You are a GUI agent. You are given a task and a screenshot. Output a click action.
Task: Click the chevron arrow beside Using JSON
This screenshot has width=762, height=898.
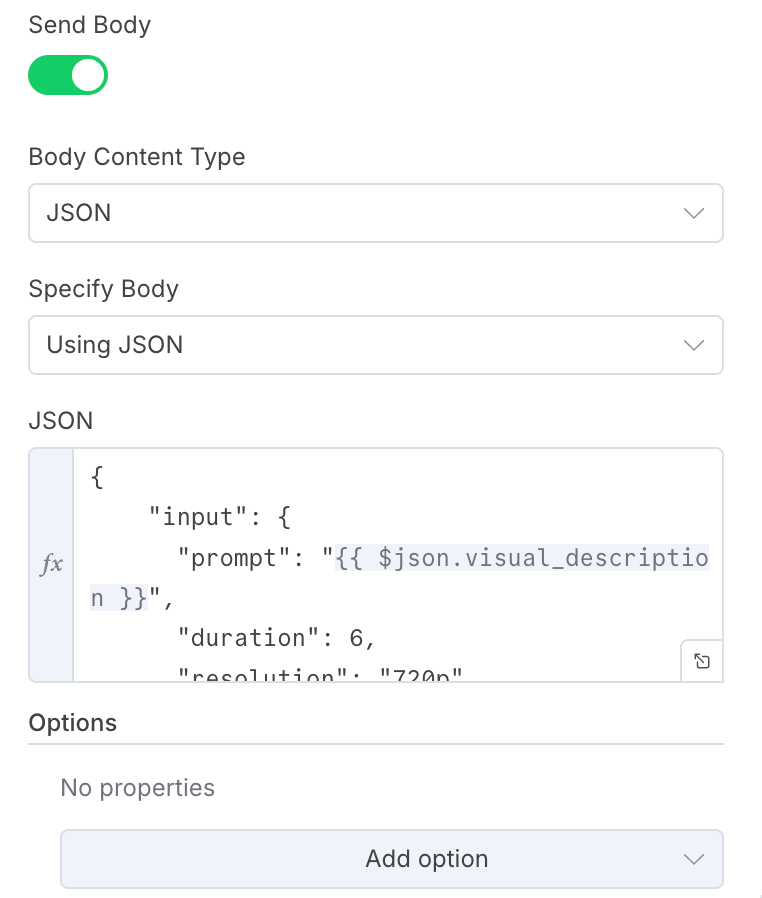pyautogui.click(x=693, y=345)
